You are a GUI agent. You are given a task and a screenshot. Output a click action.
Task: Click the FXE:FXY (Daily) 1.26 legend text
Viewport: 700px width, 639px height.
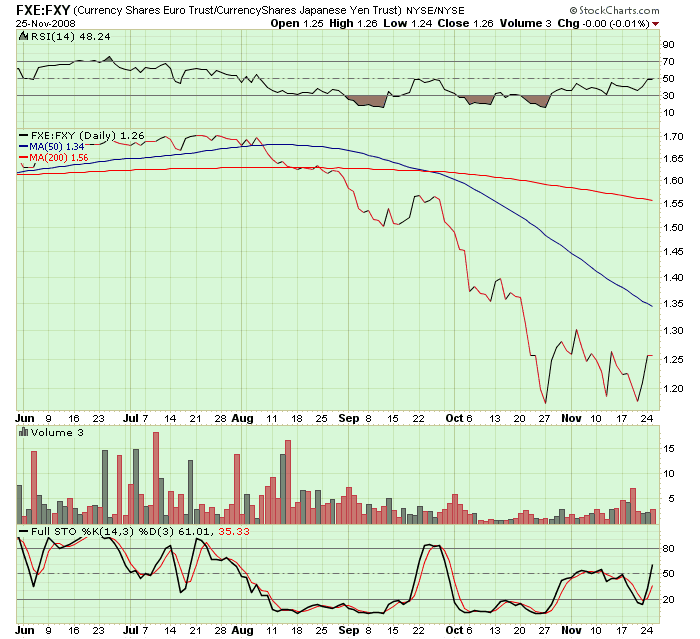point(88,135)
